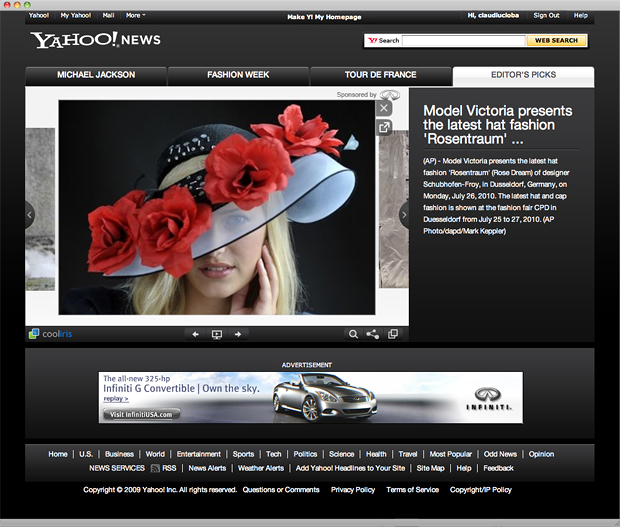Viewport: 620px width, 527px height.
Task: Click Visit InfinitiUSA.com button in the ad
Action: (x=141, y=414)
